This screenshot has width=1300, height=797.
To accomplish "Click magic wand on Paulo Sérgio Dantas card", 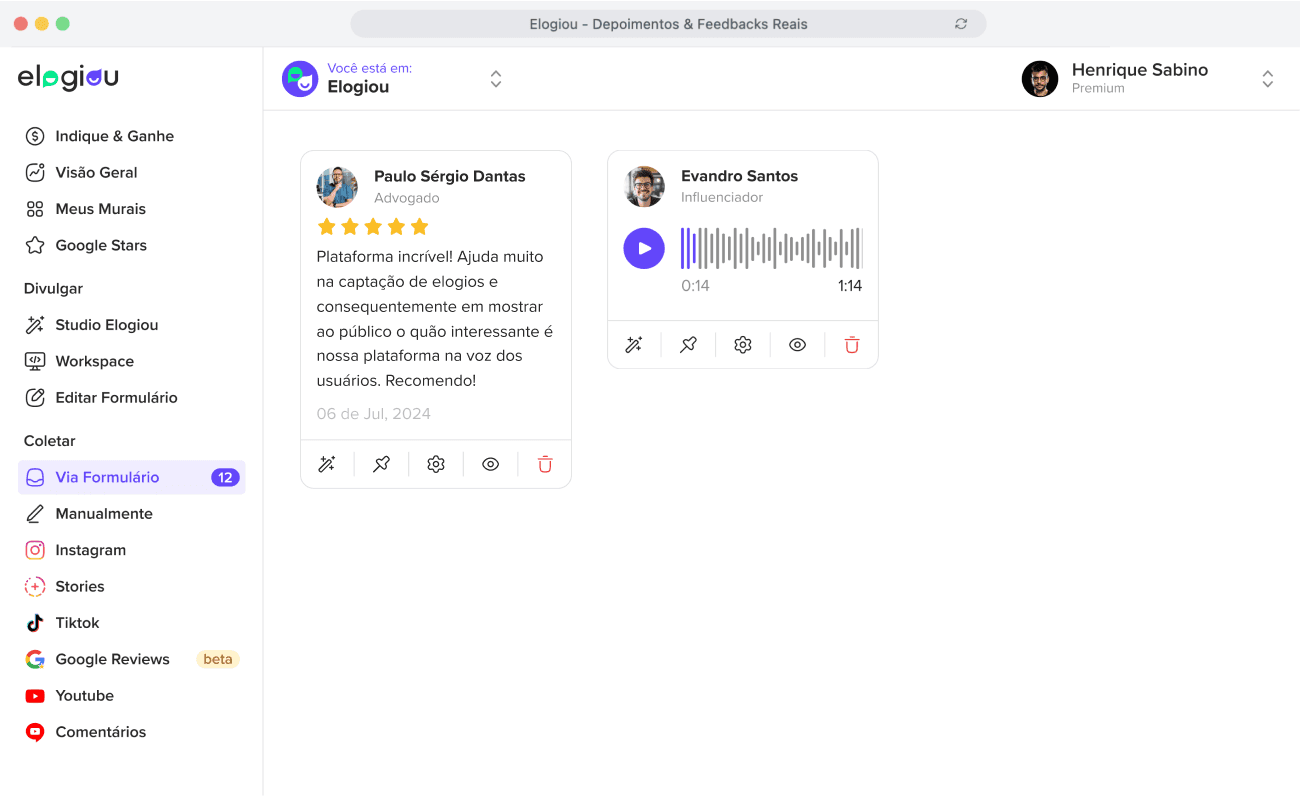I will [327, 464].
